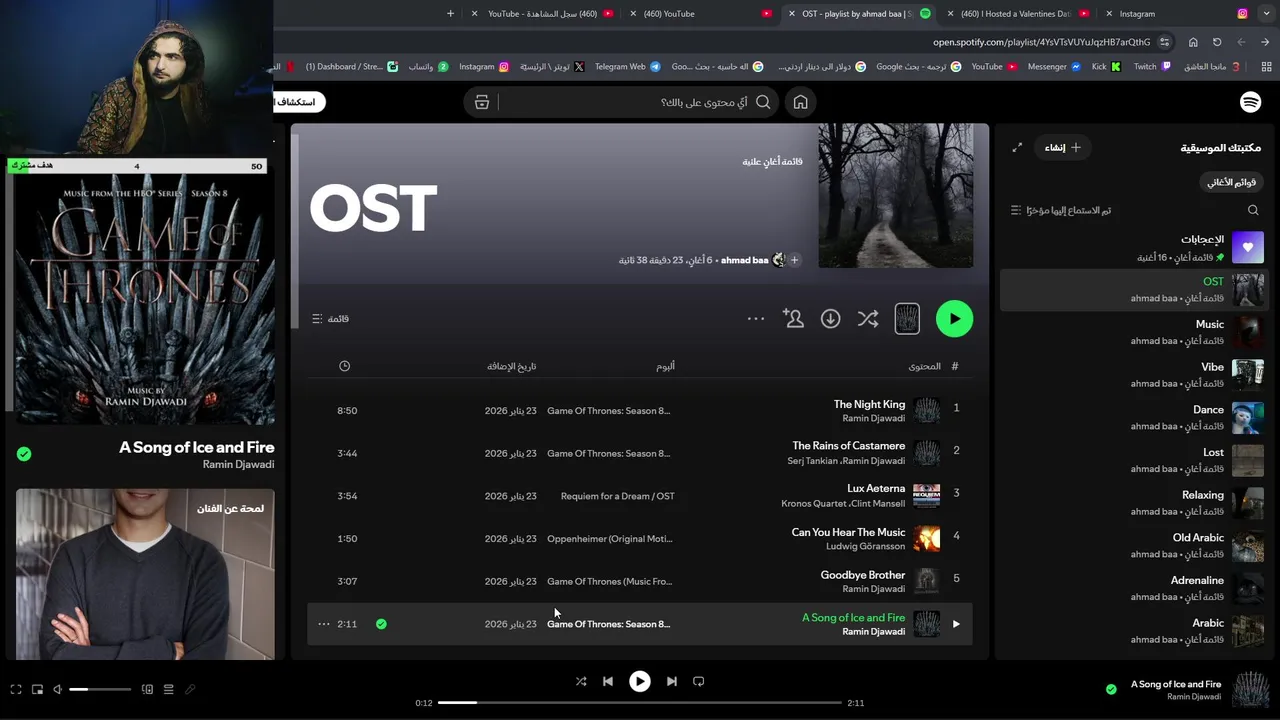Open connect to a device icon
1280x720 pixels.
coord(147,689)
